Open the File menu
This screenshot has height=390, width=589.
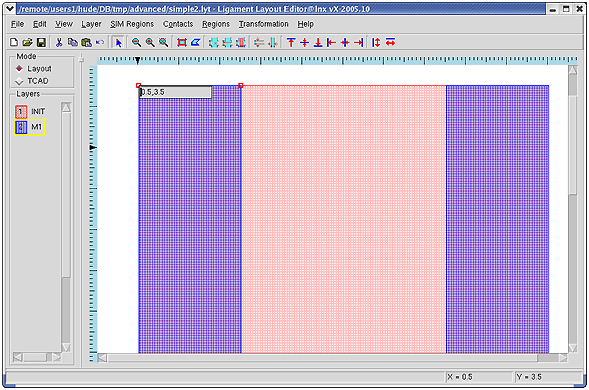click(x=17, y=24)
